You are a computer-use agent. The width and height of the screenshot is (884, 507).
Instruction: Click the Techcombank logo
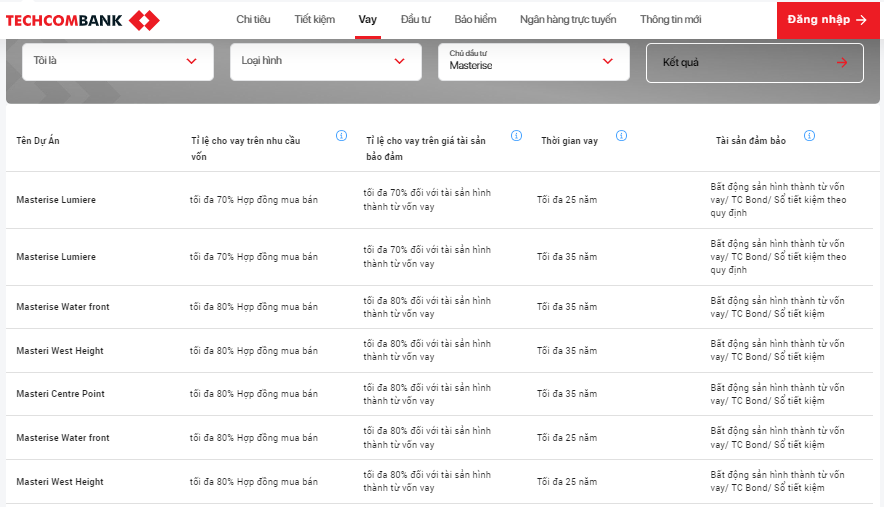(83, 21)
